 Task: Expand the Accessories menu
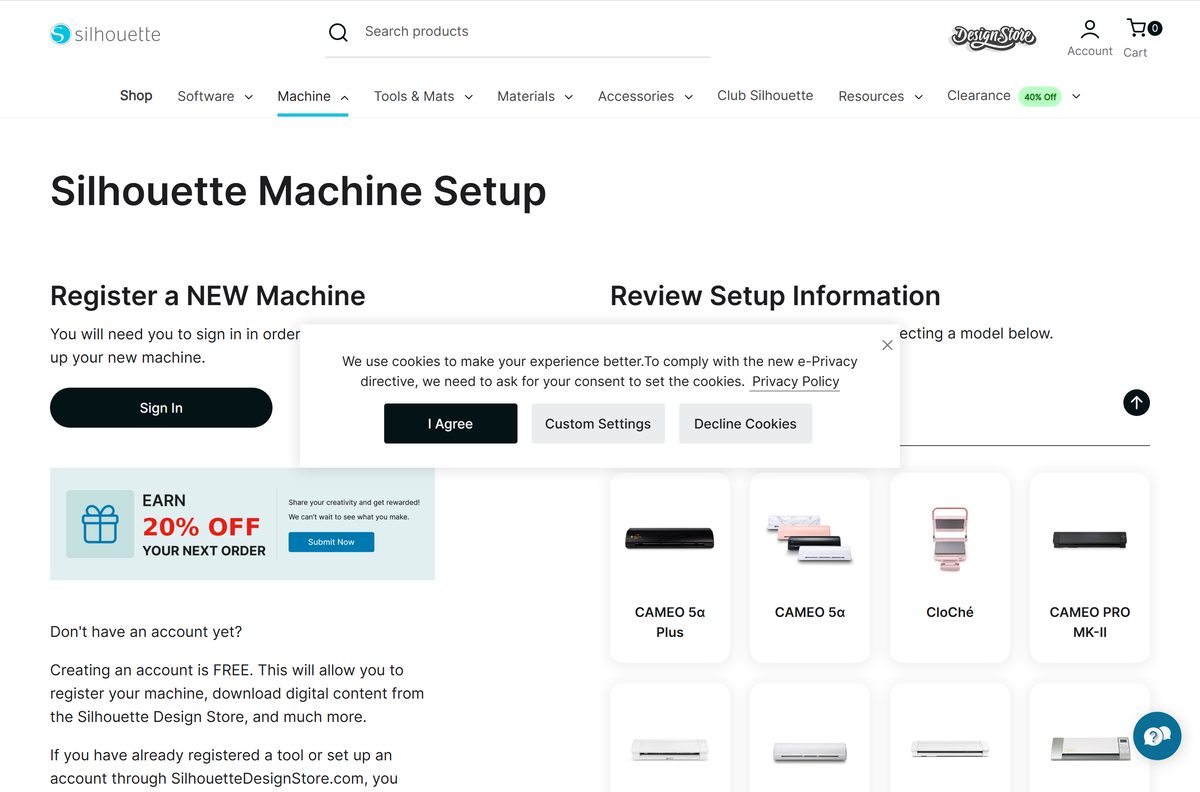pyautogui.click(x=645, y=96)
